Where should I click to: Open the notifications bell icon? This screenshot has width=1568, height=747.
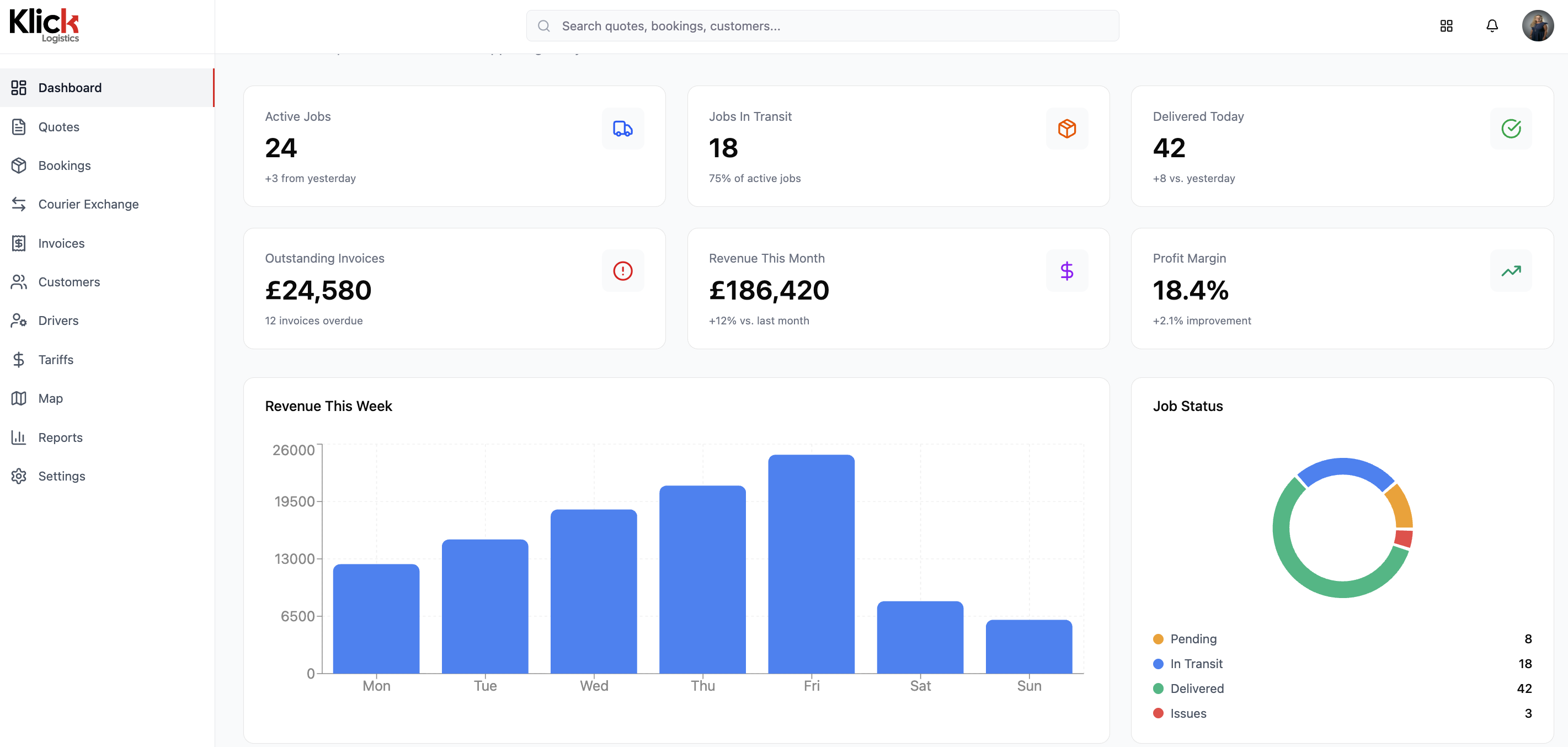pos(1492,25)
